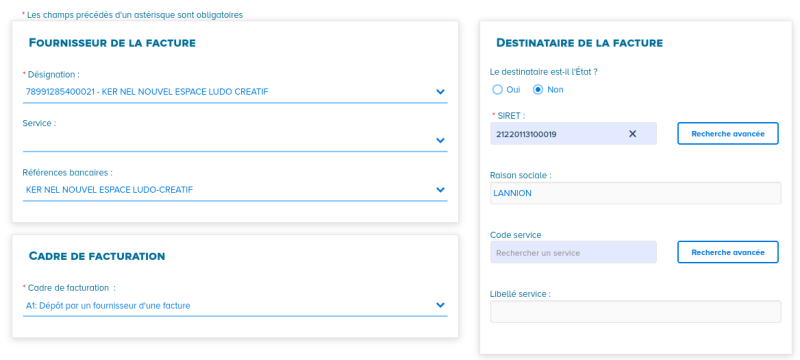Viewport: 800px width, 360px height.
Task: Click Recherche avancée next to SIRET
Action: pyautogui.click(x=728, y=134)
